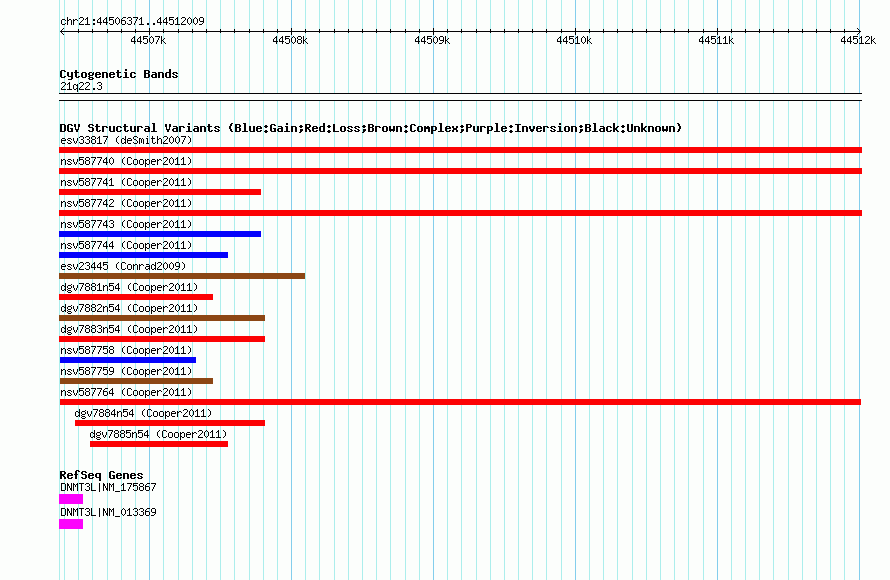Viewport: 890px width, 580px height.
Task: Click the brown complex bar for esv23445
Action: click(x=182, y=276)
